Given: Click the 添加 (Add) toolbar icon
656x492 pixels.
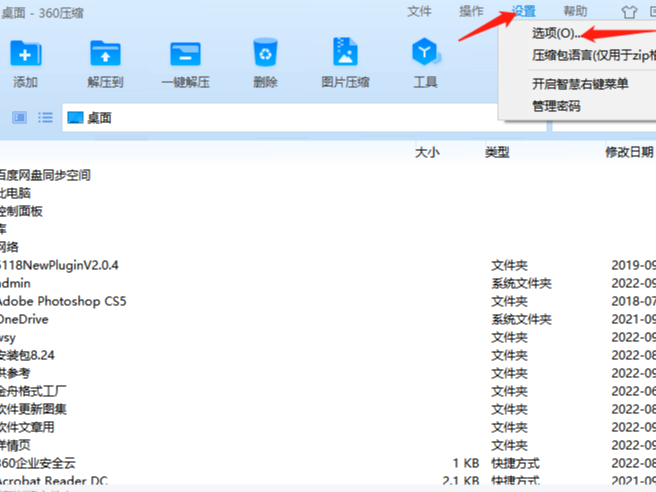Looking at the screenshot, I should click(x=26, y=53).
